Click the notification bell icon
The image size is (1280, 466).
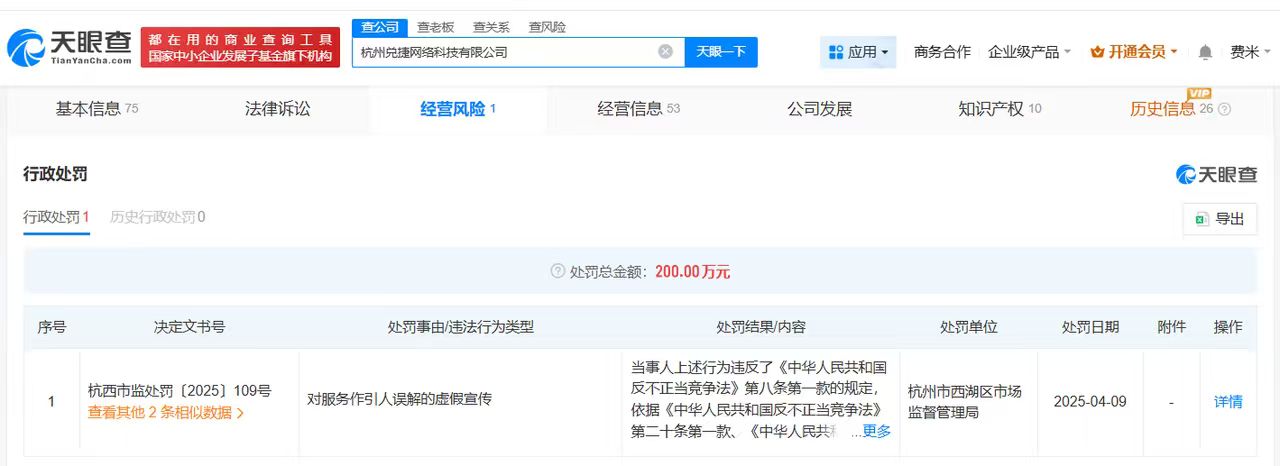[x=1205, y=52]
